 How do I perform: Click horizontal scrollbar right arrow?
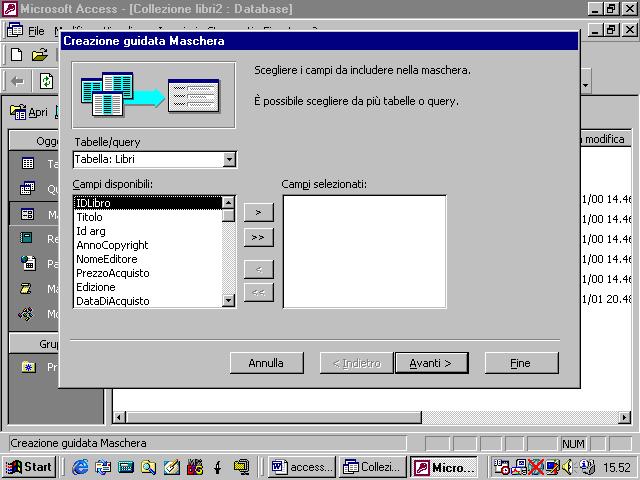[x=624, y=417]
